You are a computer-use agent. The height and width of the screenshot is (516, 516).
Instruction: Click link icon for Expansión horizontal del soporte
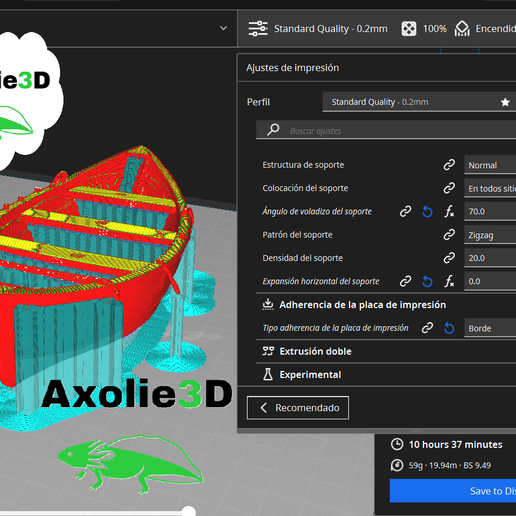click(405, 281)
